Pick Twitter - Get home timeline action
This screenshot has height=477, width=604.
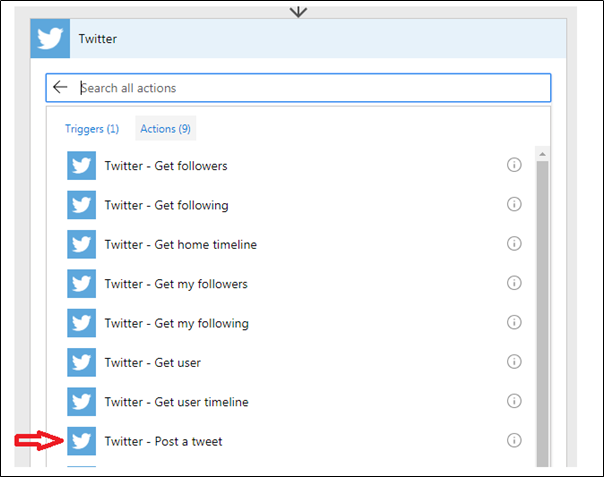coord(177,245)
